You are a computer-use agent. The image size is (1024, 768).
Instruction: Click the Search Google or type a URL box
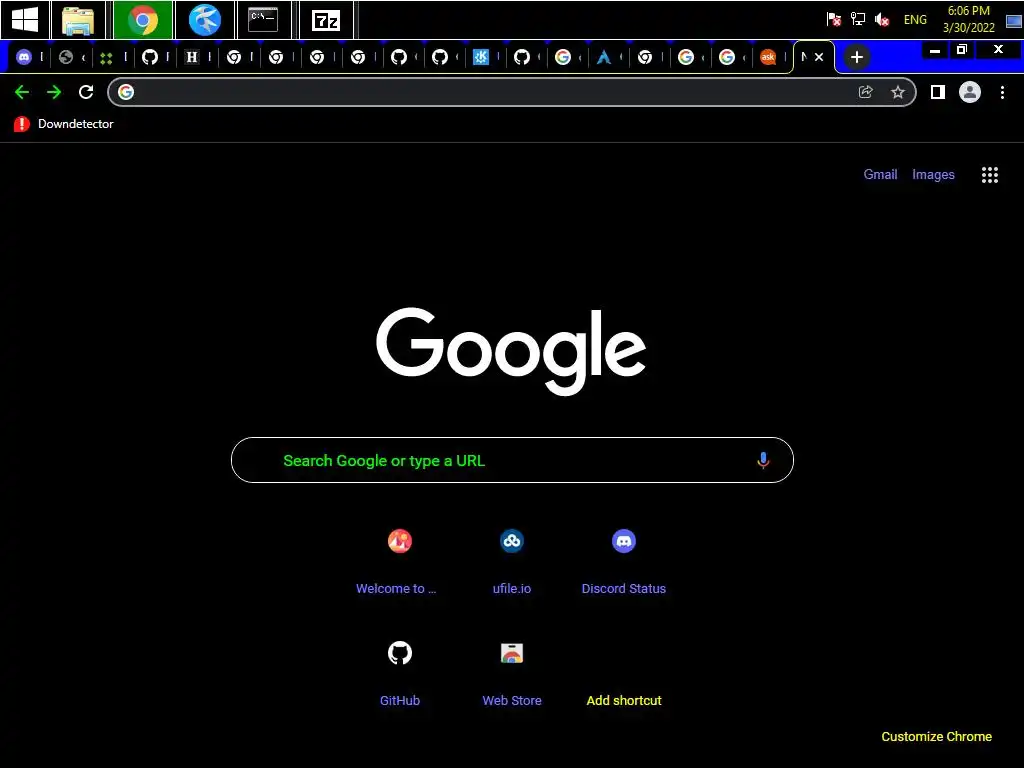click(512, 460)
